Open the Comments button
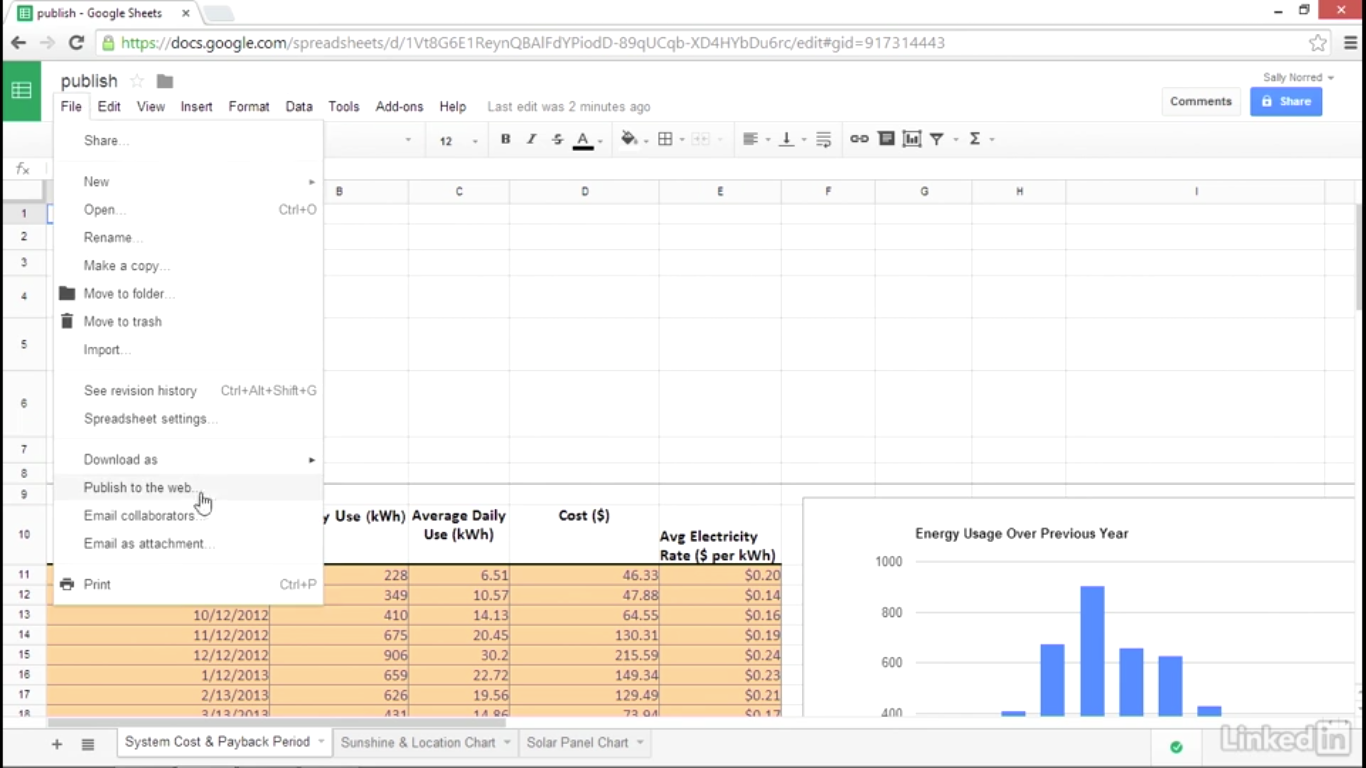This screenshot has height=768, width=1366. click(x=1201, y=101)
